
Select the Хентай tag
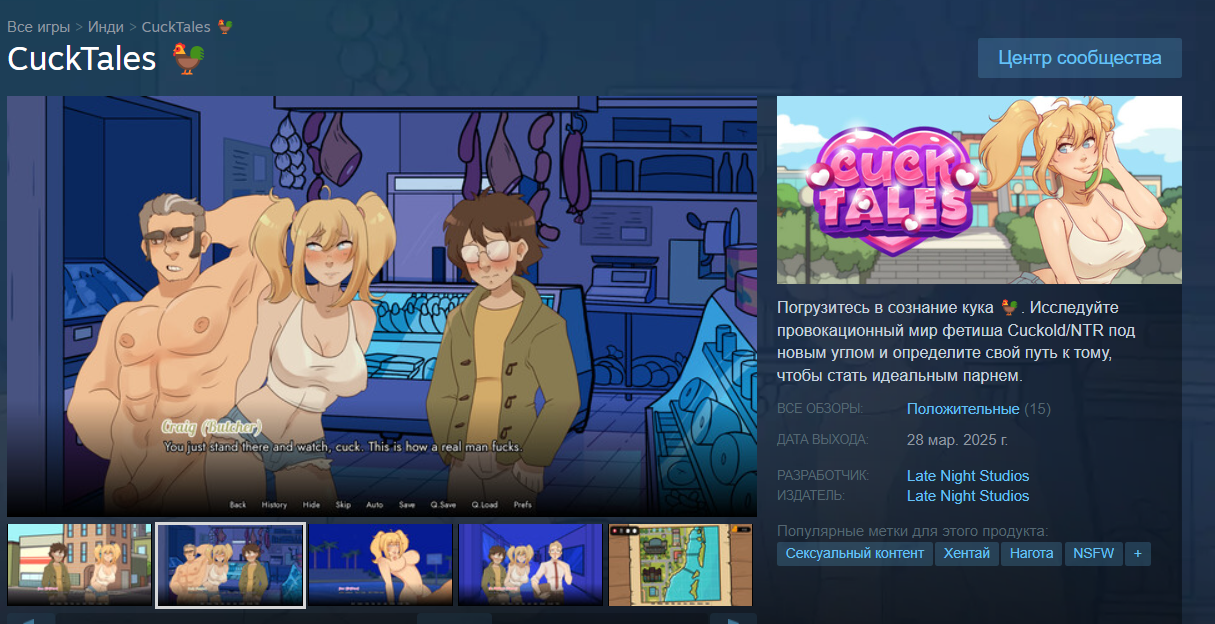tap(966, 553)
